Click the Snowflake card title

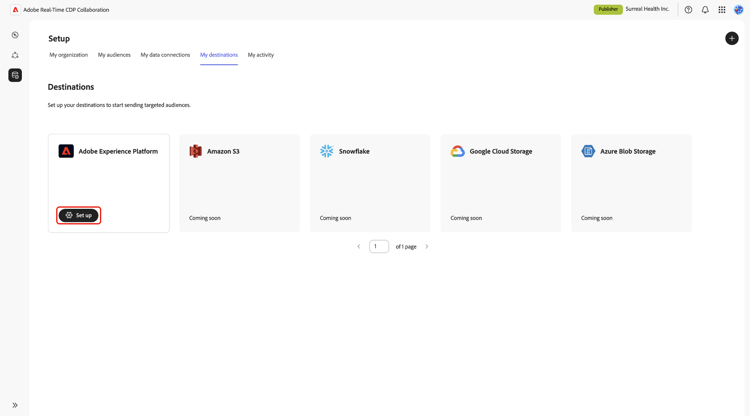point(354,152)
